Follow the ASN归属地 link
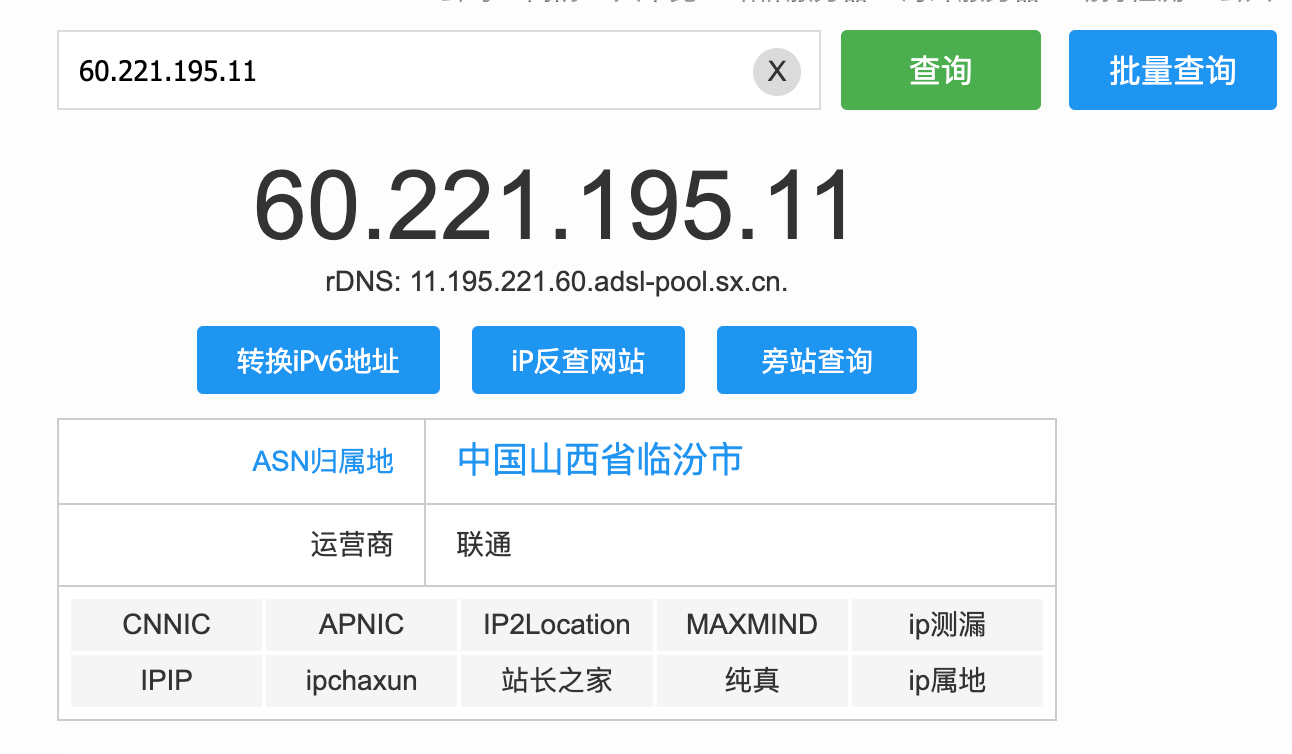Viewport: 1292px width, 754px height. 323,462
